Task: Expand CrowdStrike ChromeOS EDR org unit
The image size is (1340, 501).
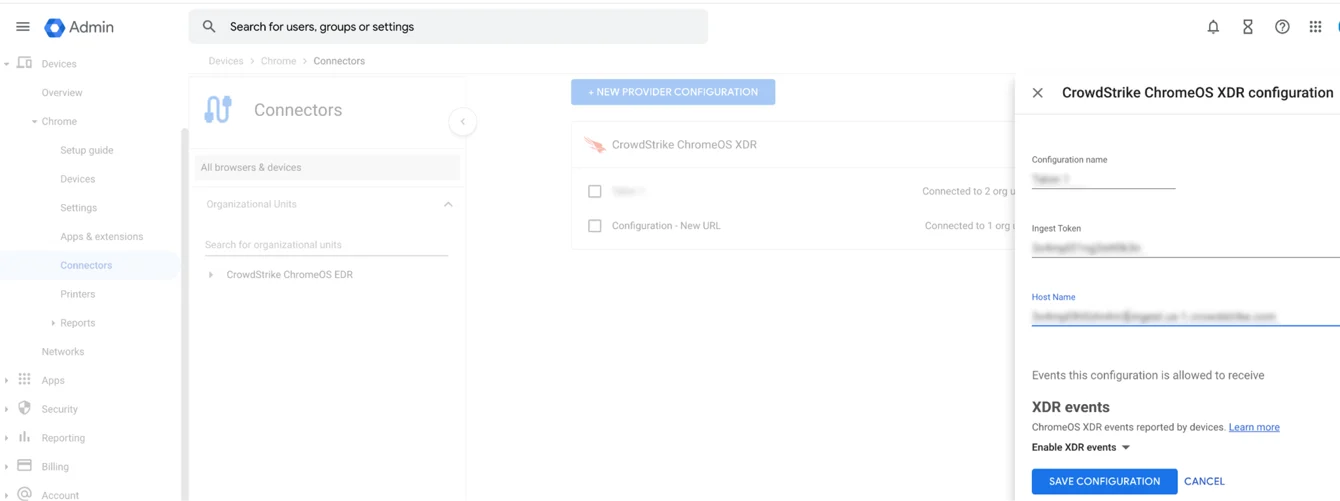Action: pos(211,275)
